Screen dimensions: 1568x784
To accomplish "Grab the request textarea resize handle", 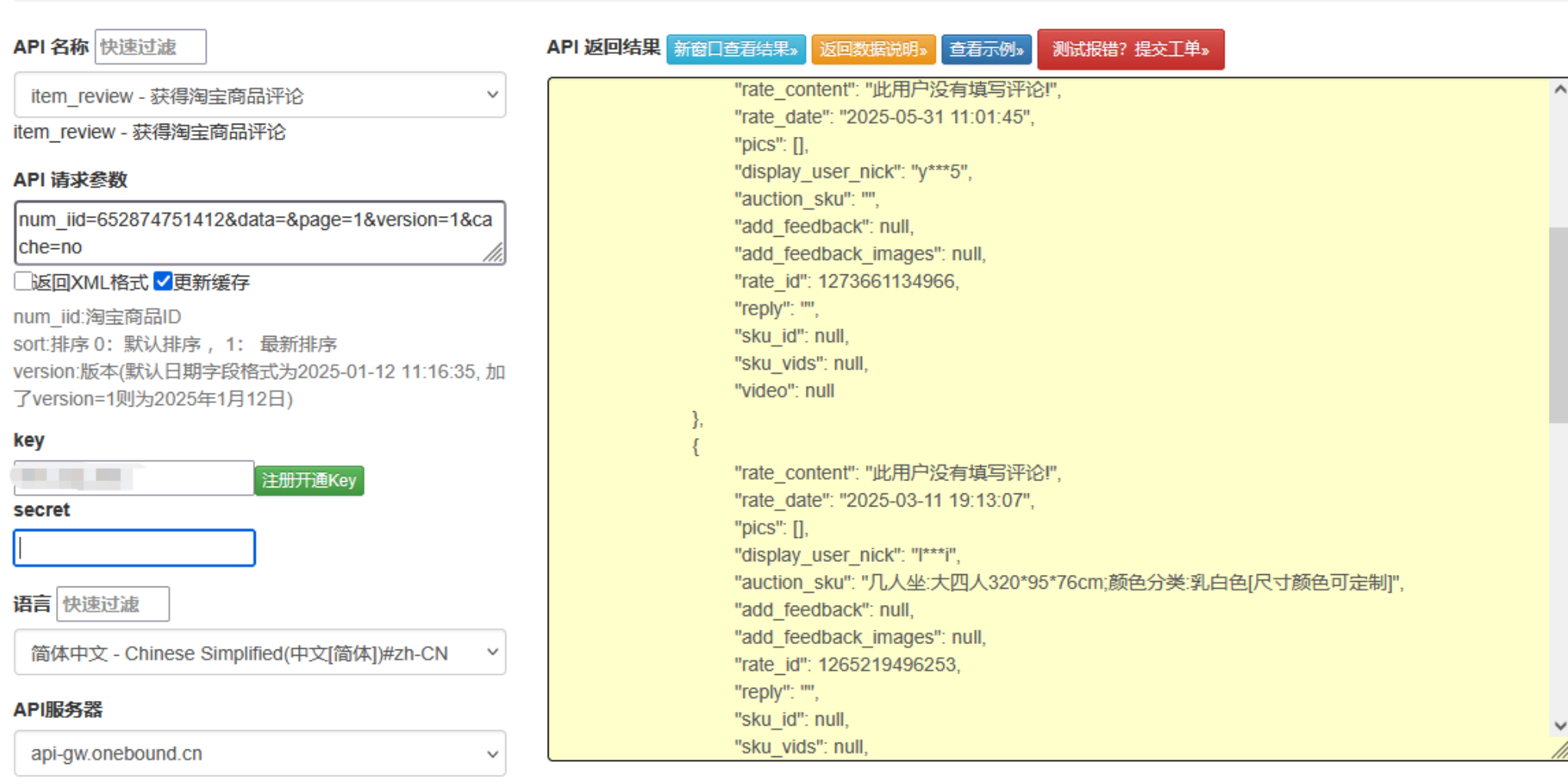I will point(494,253).
